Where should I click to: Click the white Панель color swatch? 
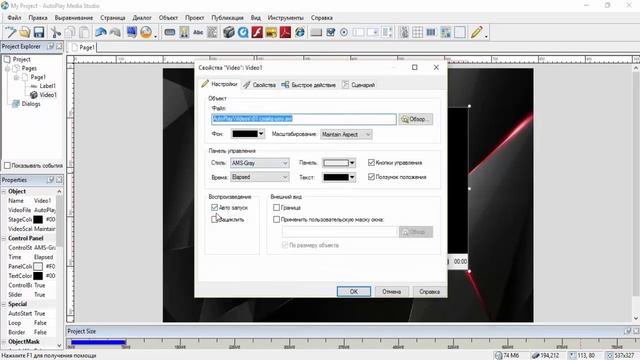(x=336, y=163)
